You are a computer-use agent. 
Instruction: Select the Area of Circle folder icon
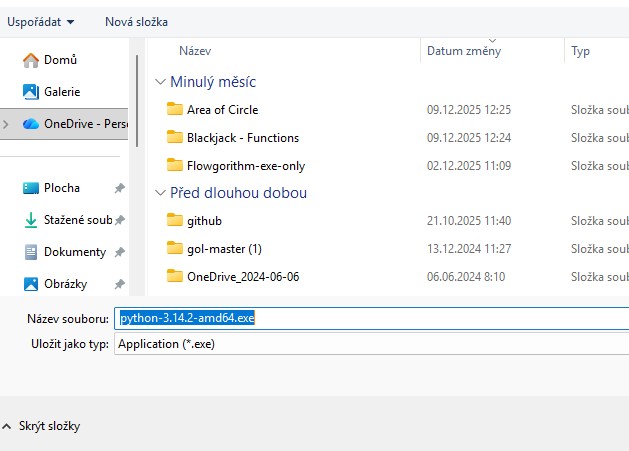[174, 109]
